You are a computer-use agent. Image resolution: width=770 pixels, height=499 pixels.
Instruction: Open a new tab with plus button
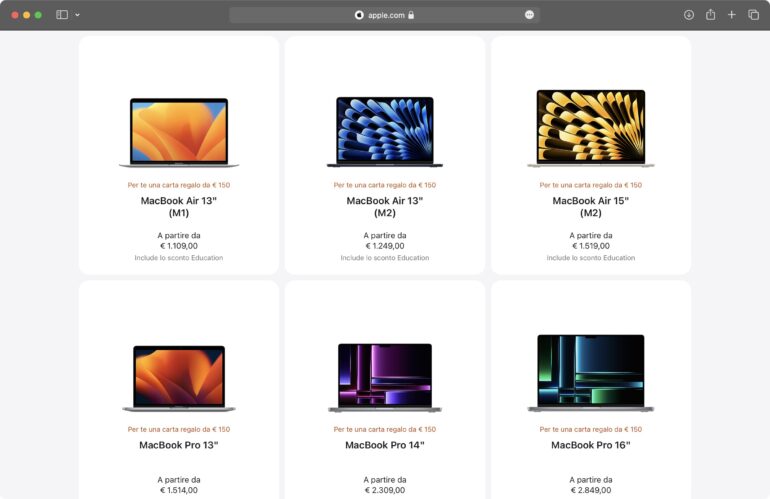tap(732, 15)
